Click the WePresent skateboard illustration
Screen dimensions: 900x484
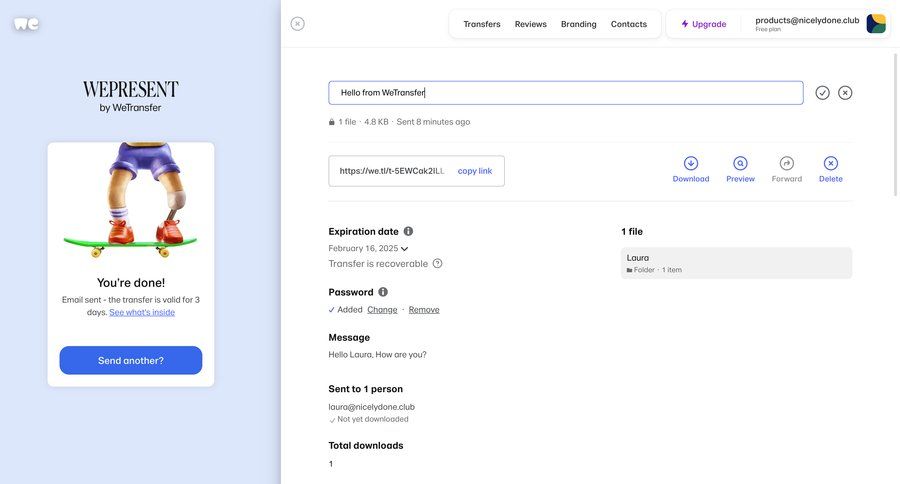pyautogui.click(x=131, y=200)
